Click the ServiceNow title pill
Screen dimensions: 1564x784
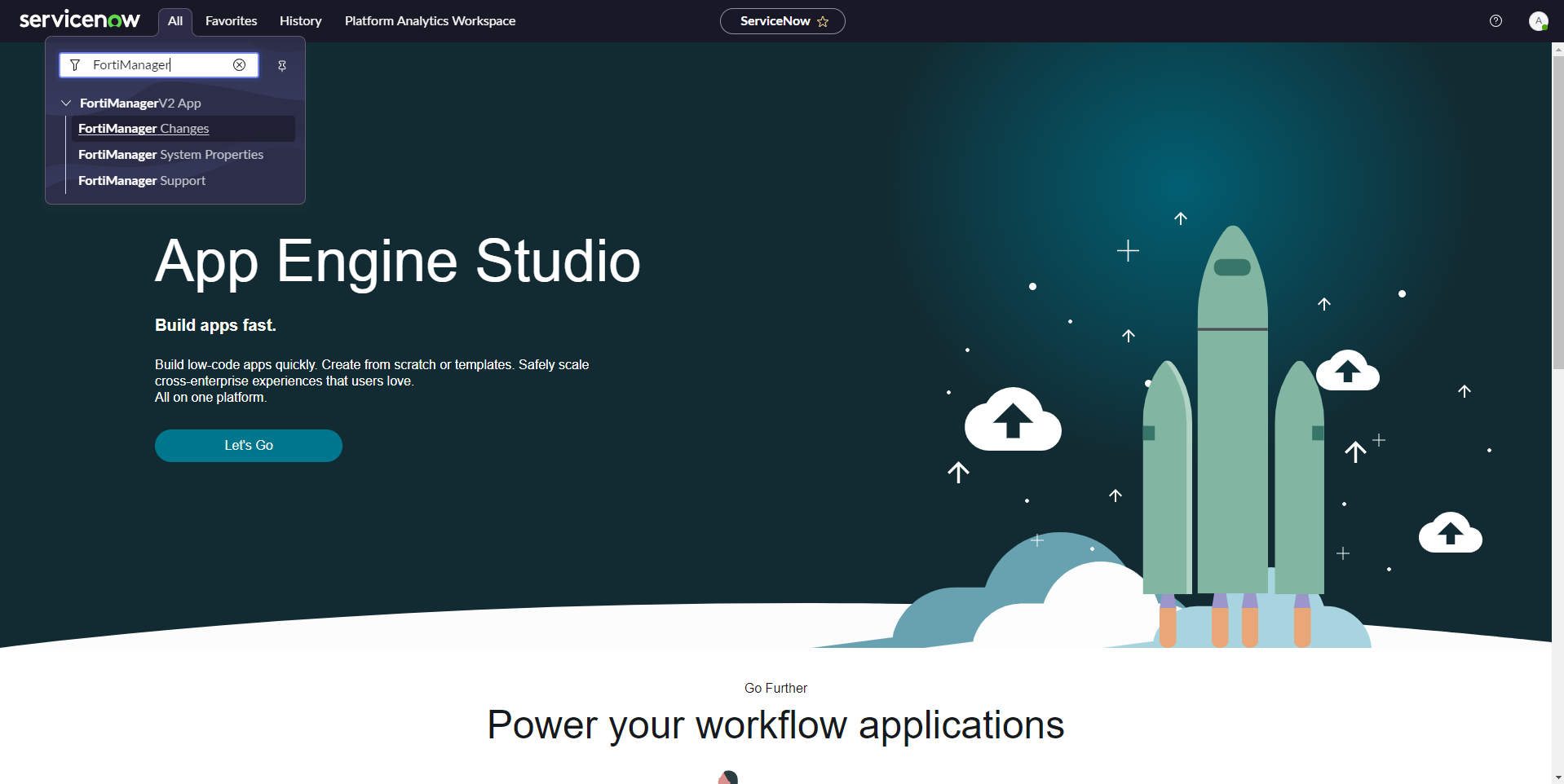point(774,21)
